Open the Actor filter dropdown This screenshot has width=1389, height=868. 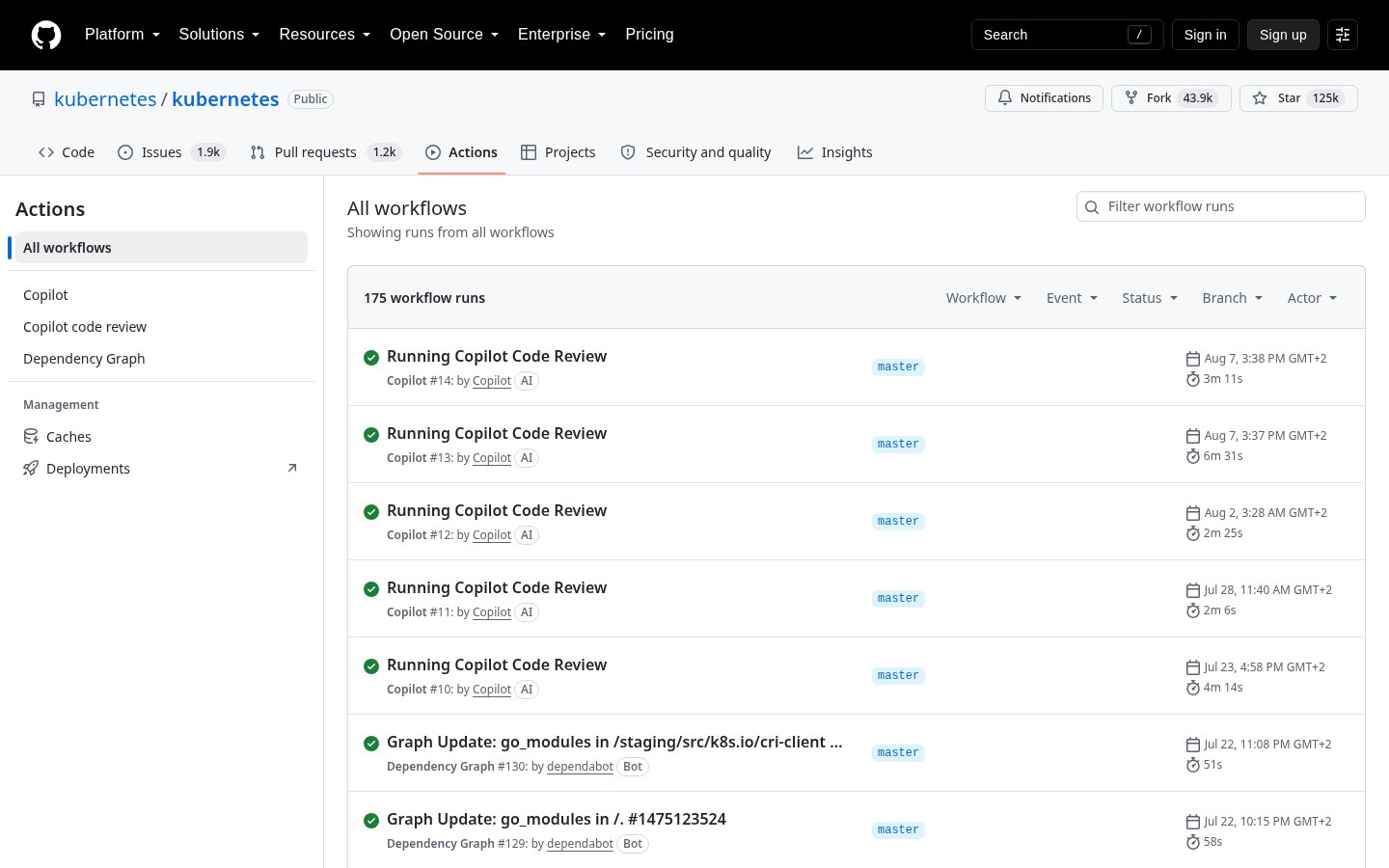(1313, 298)
